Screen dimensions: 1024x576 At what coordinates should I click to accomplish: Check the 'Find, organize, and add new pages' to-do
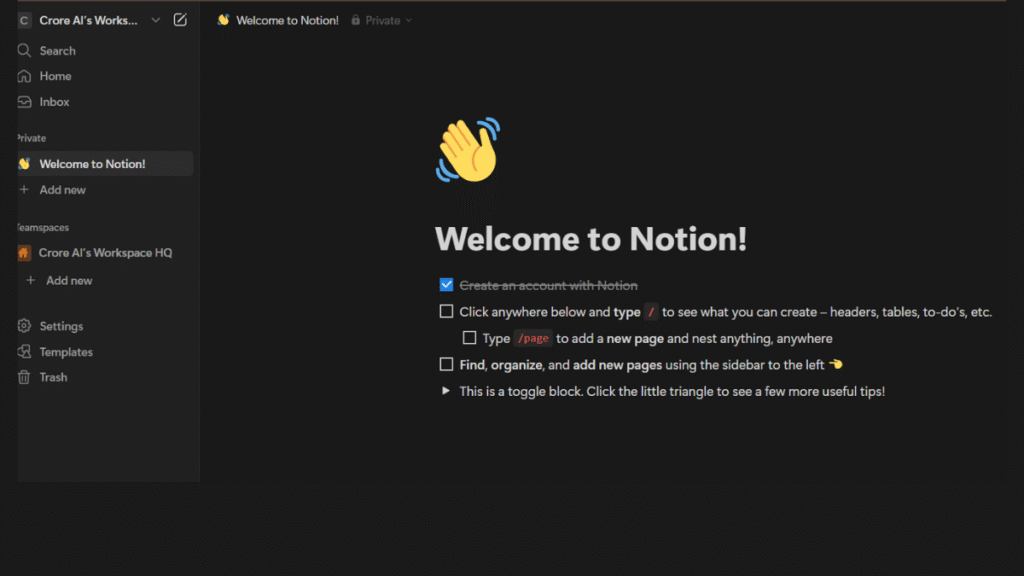[x=445, y=364]
